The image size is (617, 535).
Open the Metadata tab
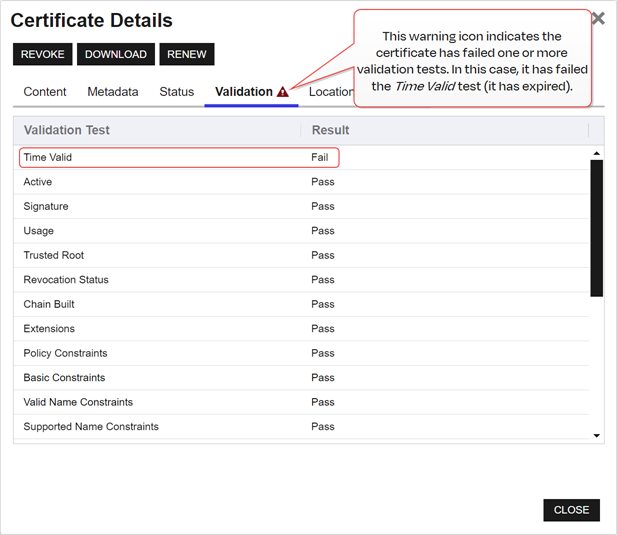(113, 92)
